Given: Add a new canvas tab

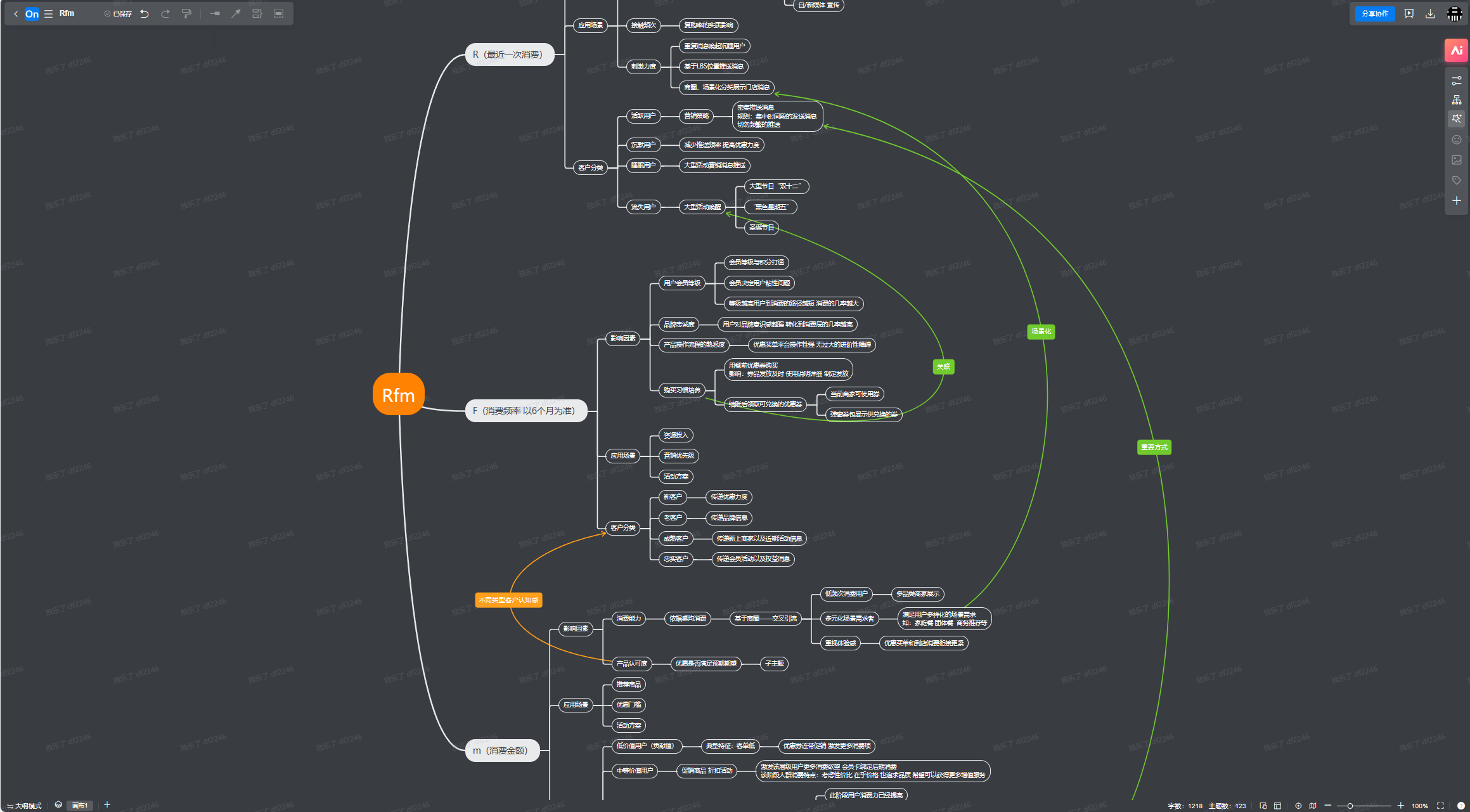Looking at the screenshot, I should tap(107, 805).
